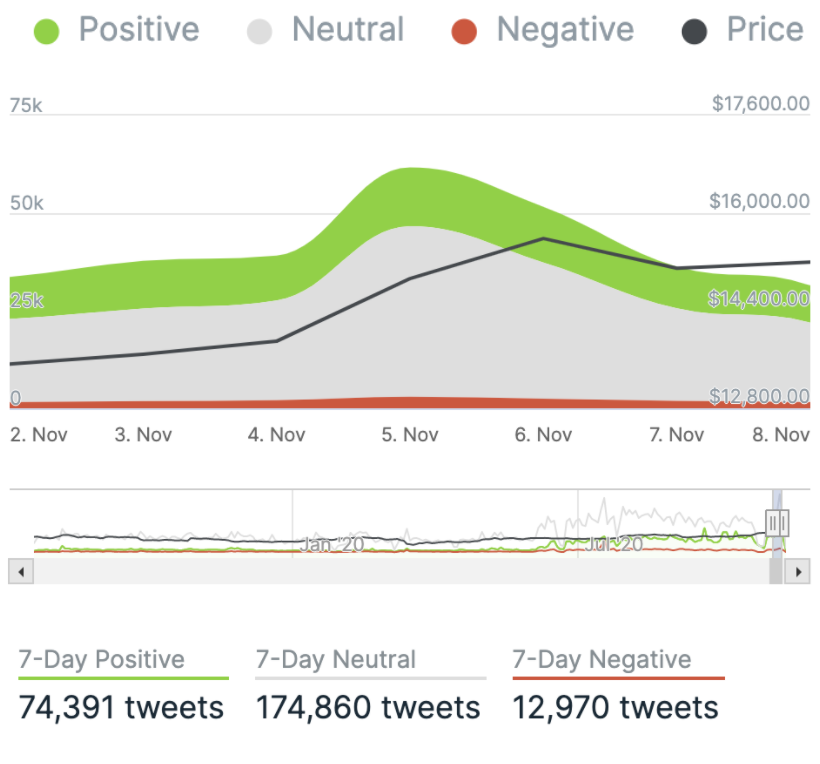
Task: Click the red Negative legend dot
Action: click(464, 31)
